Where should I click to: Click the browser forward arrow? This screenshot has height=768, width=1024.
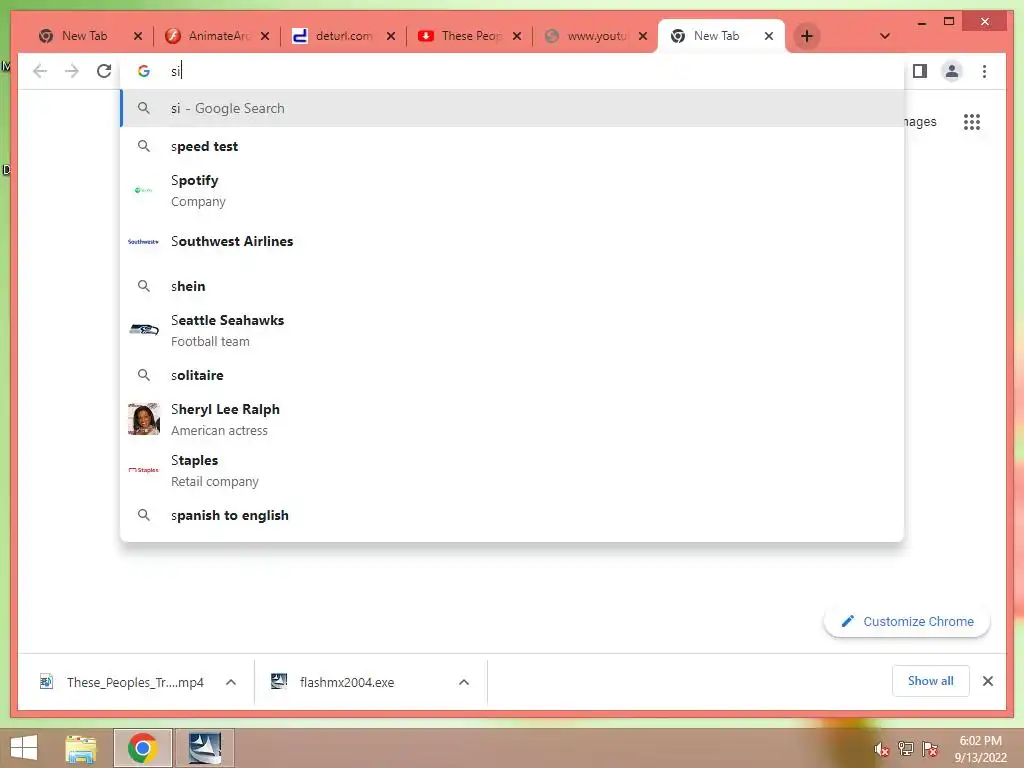[72, 71]
